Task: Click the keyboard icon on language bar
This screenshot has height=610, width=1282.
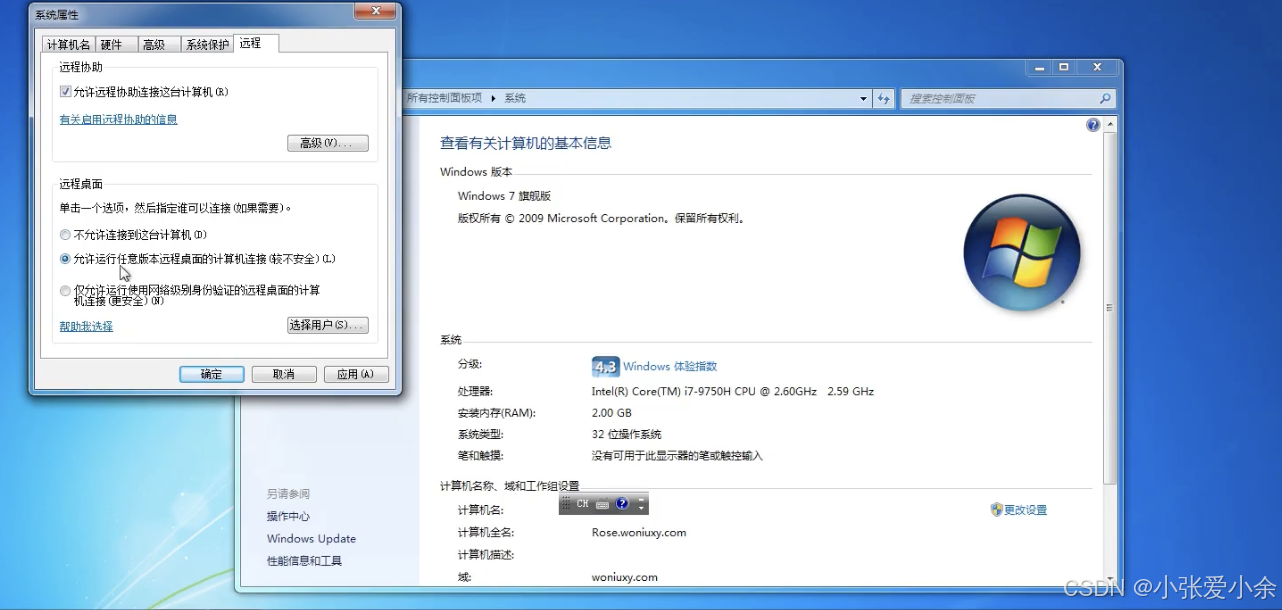Action: coord(602,504)
